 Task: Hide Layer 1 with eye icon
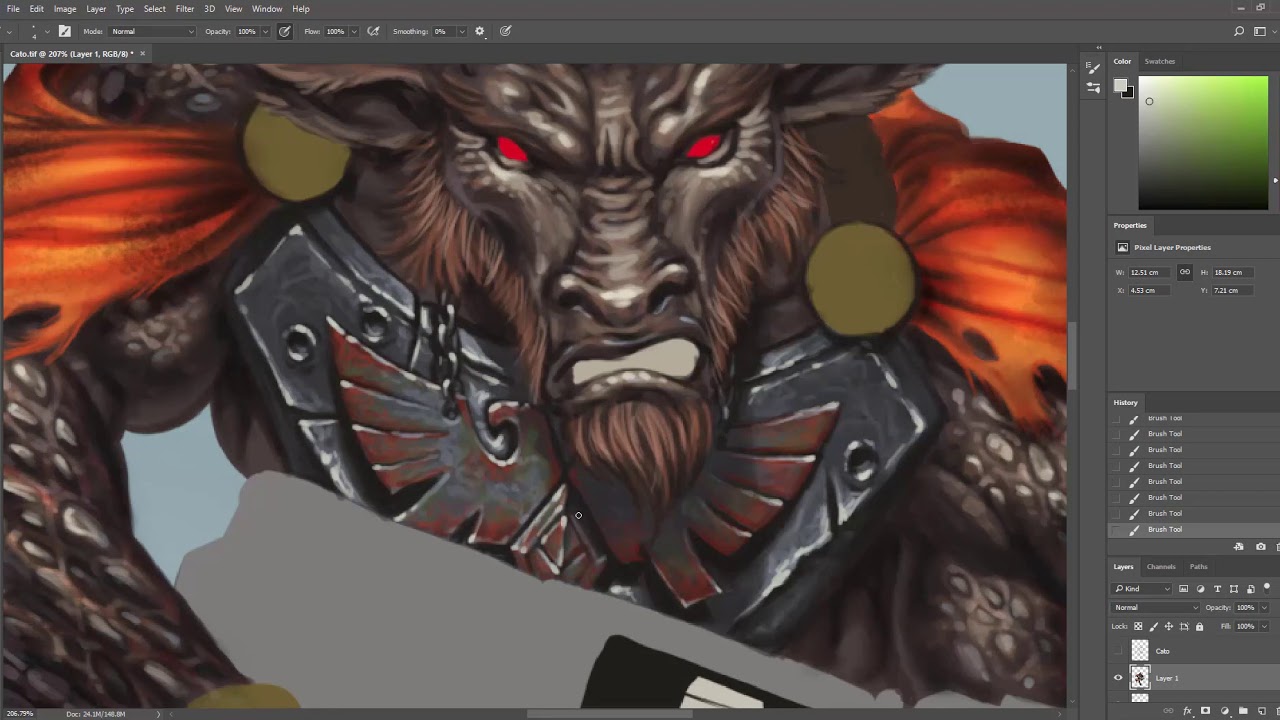click(1118, 678)
